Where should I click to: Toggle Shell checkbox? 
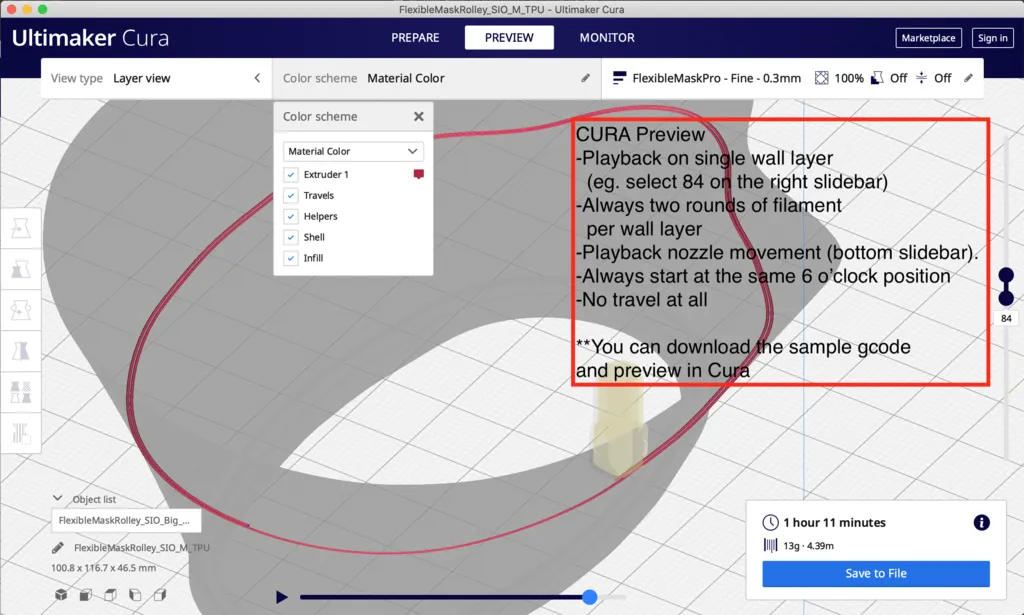pos(291,237)
